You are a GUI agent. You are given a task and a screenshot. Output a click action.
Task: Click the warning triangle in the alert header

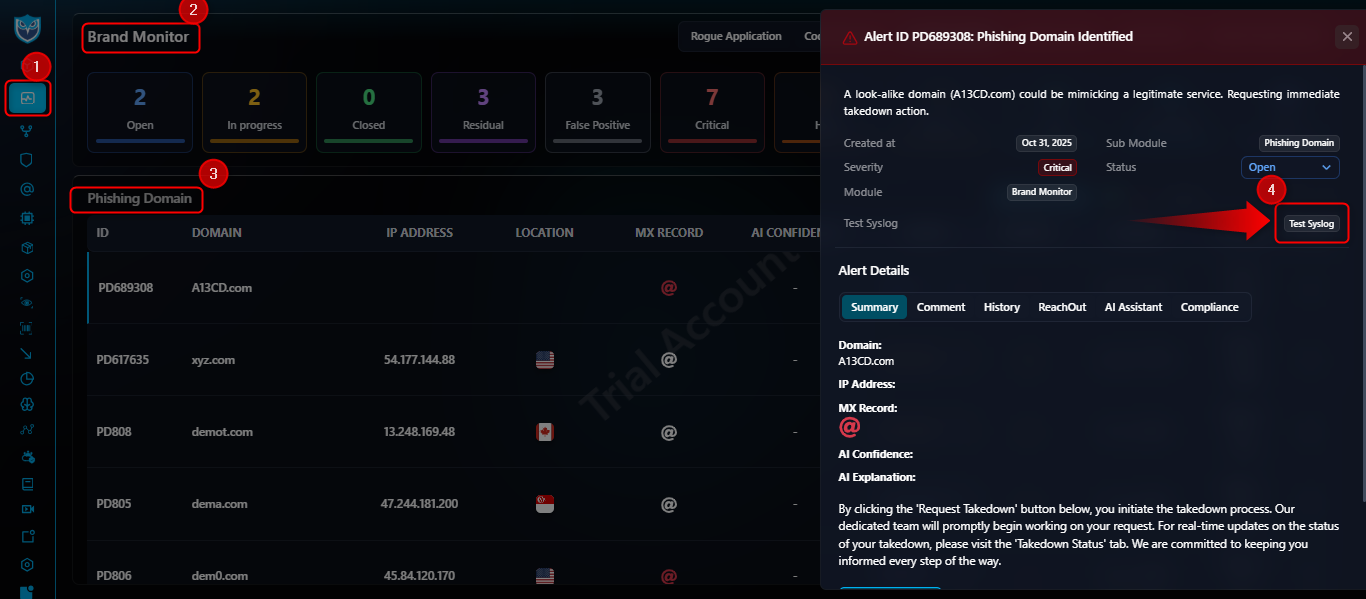(850, 37)
